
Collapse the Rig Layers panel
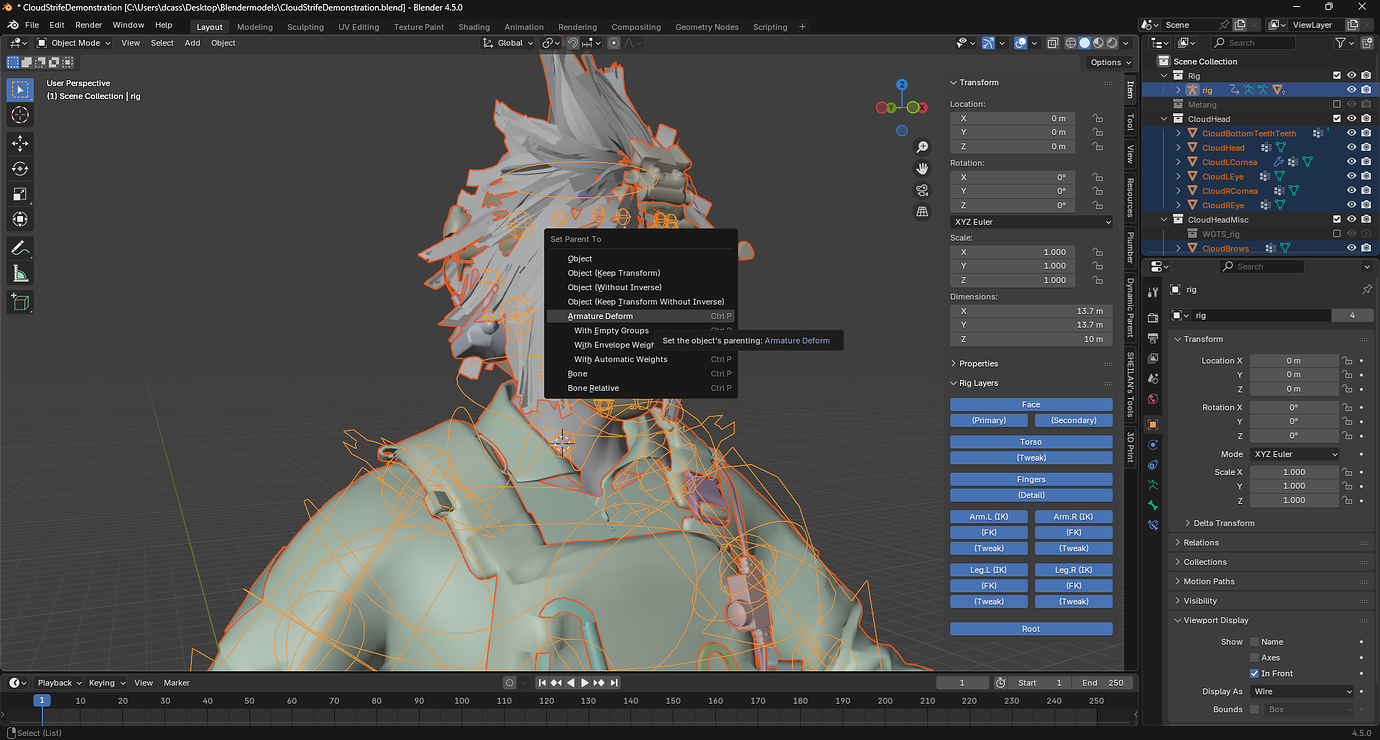pyautogui.click(x=979, y=383)
